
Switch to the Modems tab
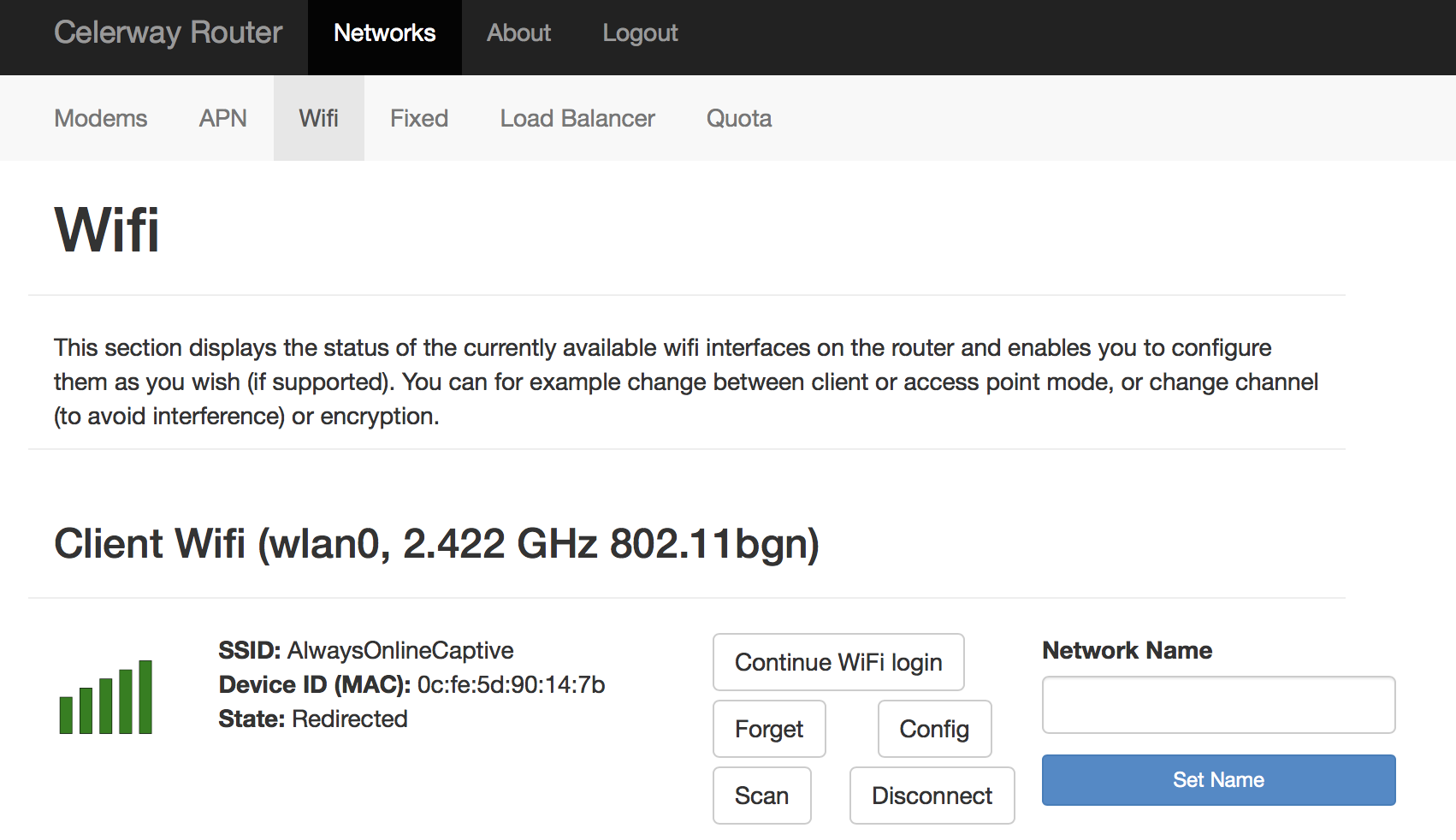coord(100,118)
